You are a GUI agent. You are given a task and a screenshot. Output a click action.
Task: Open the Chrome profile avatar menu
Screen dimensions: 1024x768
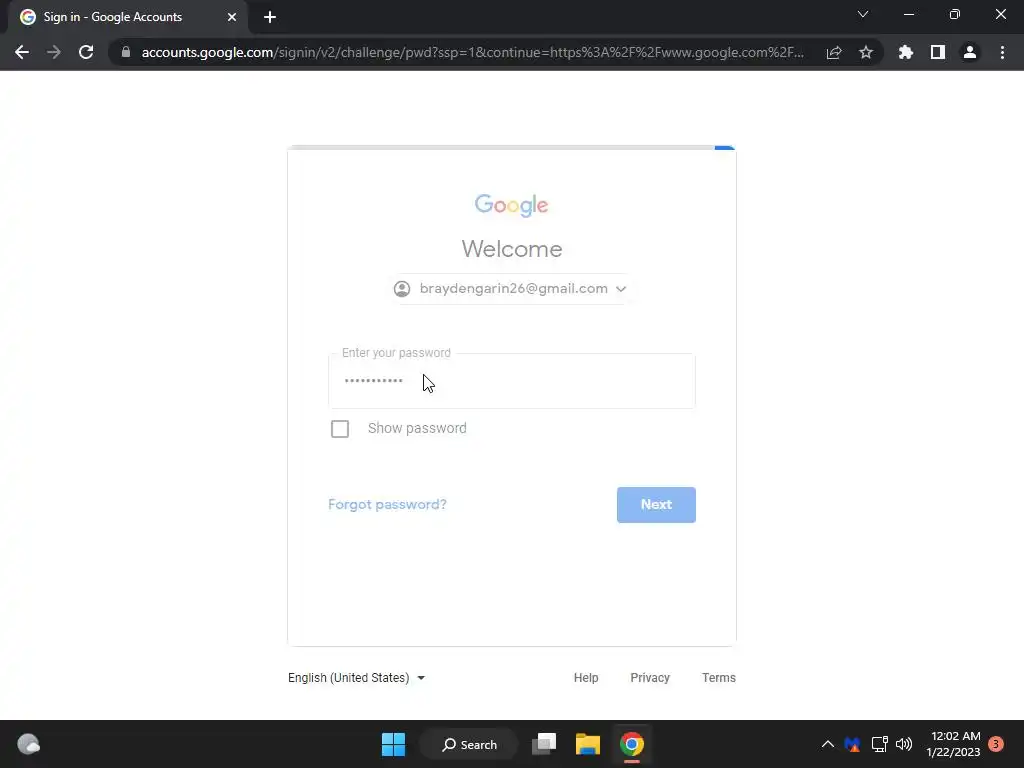point(970,52)
